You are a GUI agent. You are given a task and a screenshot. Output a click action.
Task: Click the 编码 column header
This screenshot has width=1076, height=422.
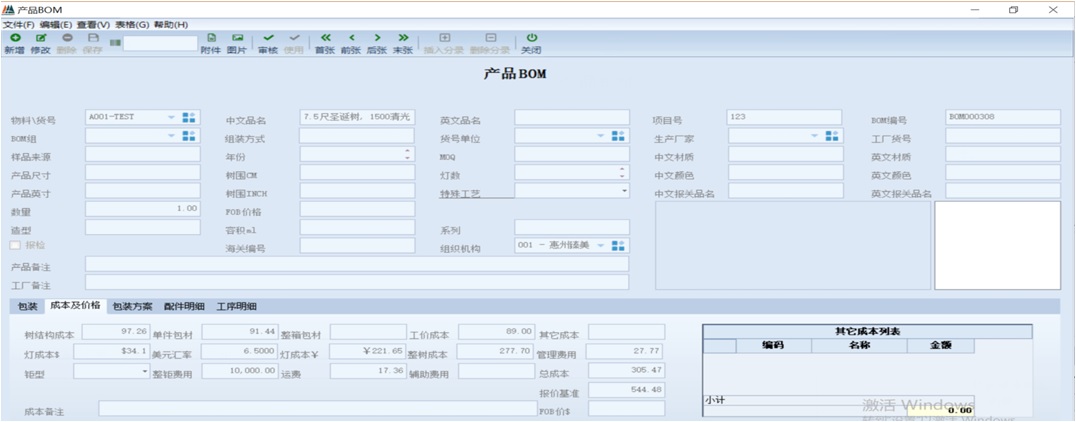[x=773, y=346]
